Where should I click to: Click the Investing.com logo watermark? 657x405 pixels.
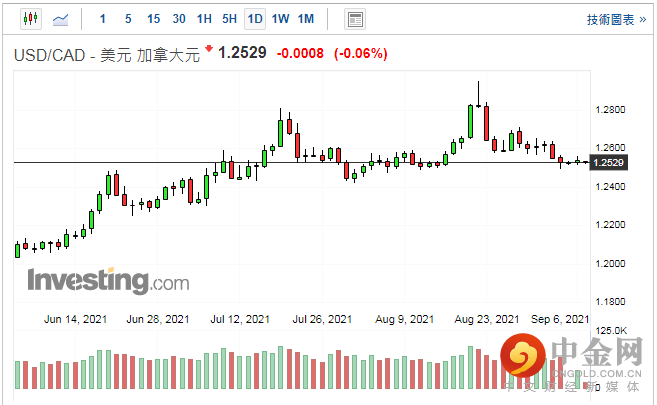(x=107, y=280)
